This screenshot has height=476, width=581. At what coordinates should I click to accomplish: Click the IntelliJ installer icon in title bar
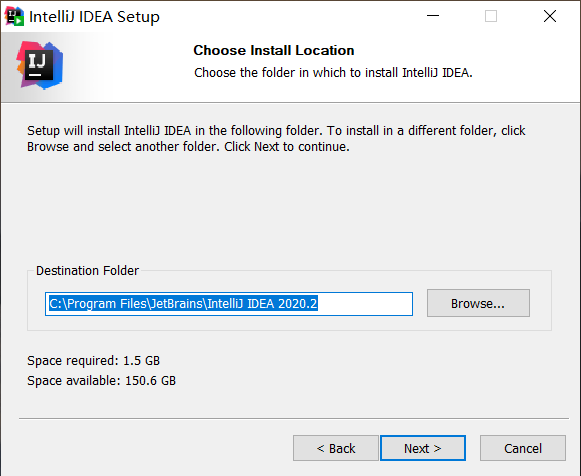coord(14,17)
